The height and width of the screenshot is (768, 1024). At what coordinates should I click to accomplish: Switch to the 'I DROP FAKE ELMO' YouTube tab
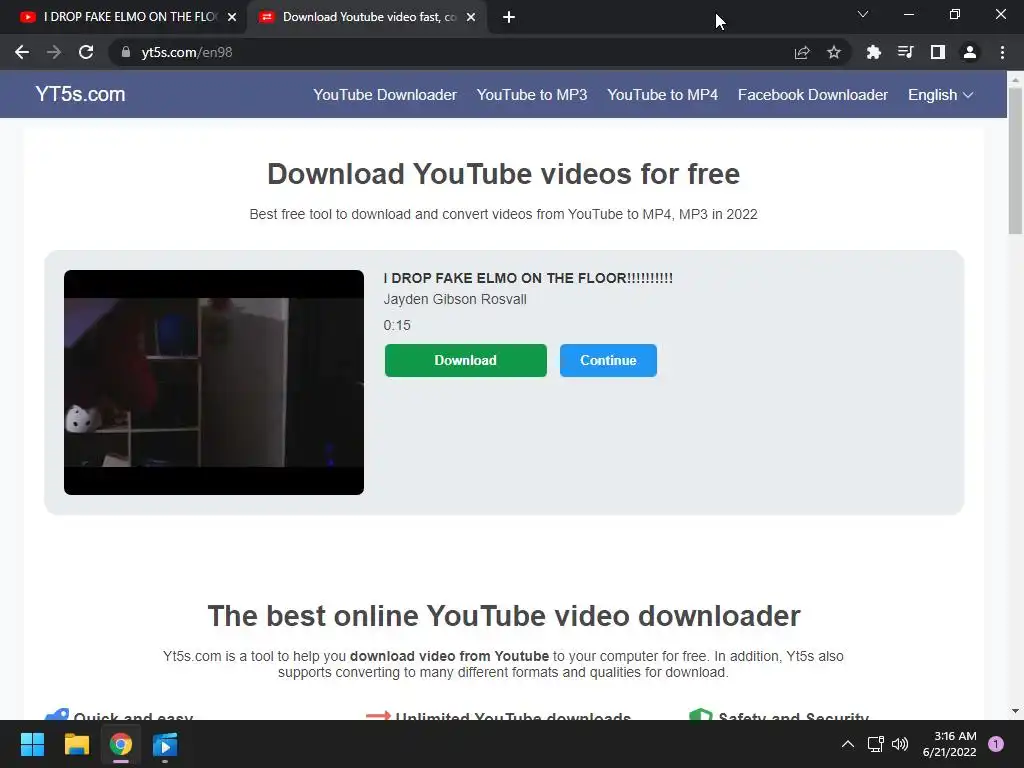click(x=123, y=18)
